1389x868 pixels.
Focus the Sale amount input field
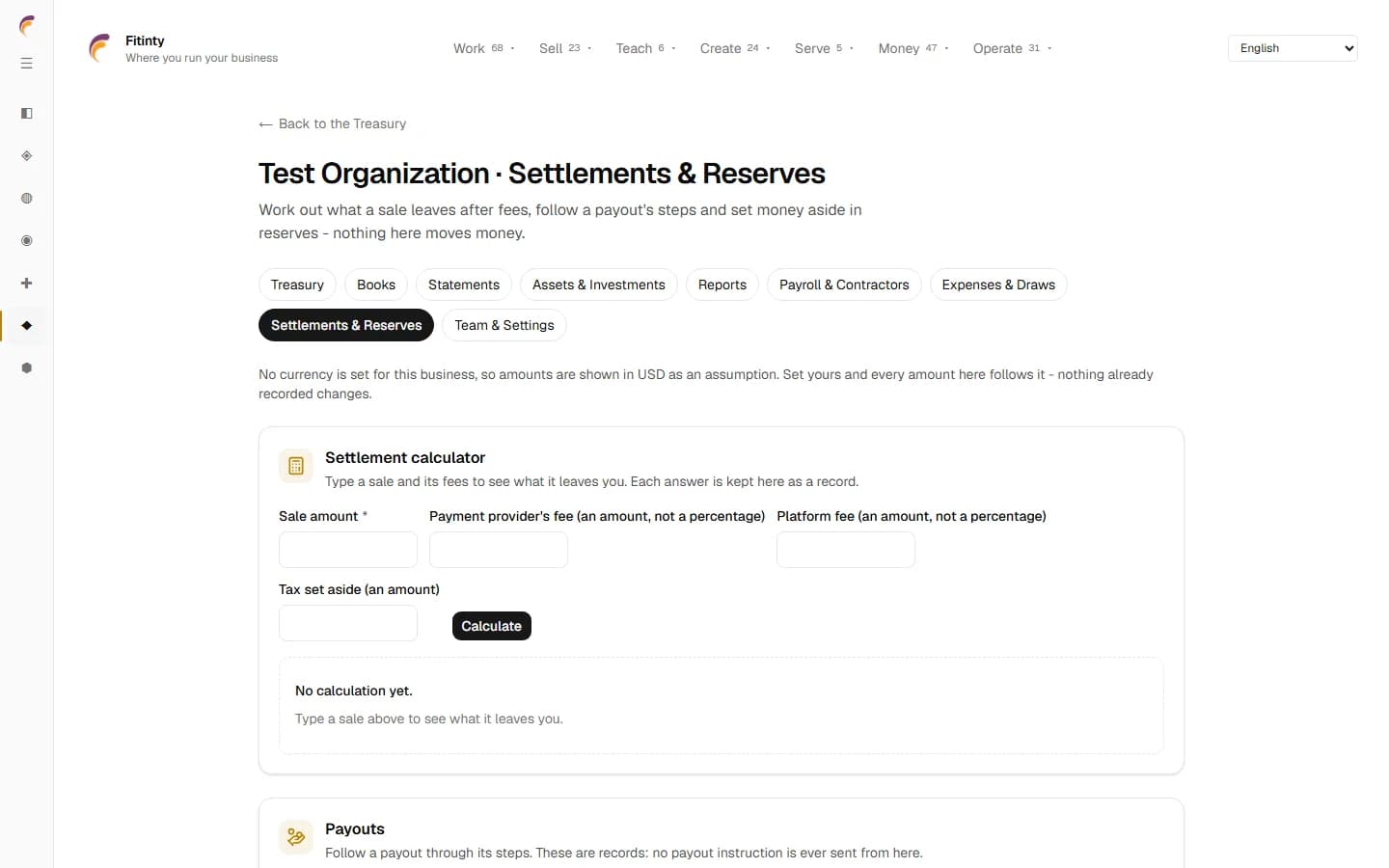(348, 550)
